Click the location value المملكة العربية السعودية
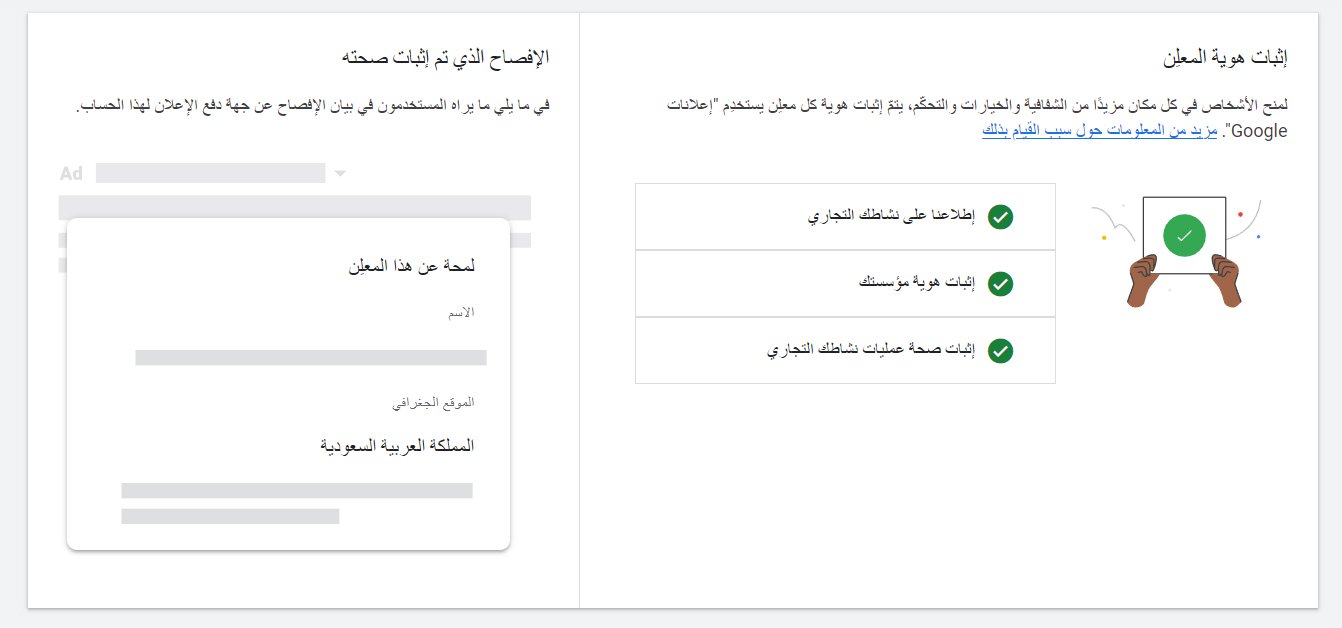The width and height of the screenshot is (1342, 628). 397,446
